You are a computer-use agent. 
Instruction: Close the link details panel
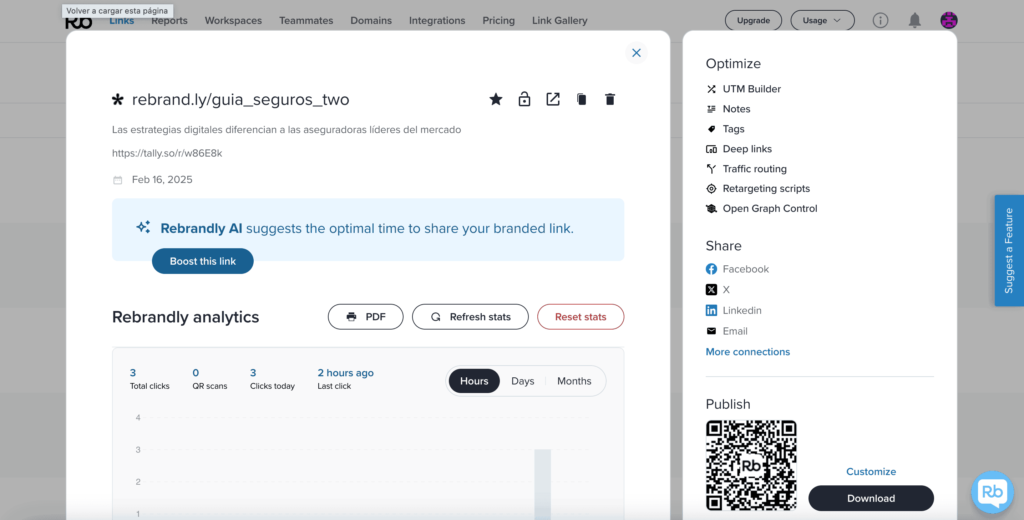pos(636,53)
